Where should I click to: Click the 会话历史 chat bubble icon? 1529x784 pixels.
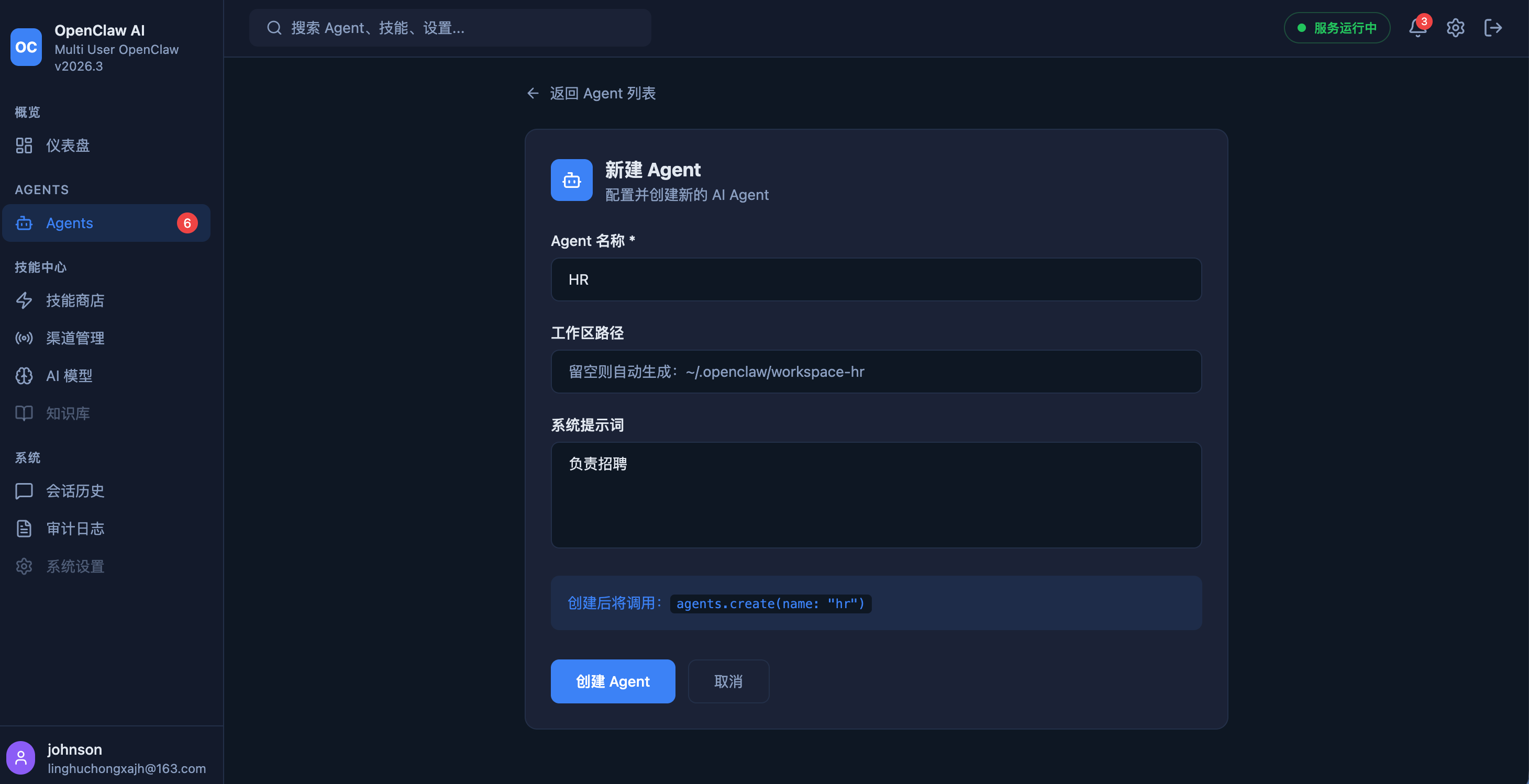(24, 491)
